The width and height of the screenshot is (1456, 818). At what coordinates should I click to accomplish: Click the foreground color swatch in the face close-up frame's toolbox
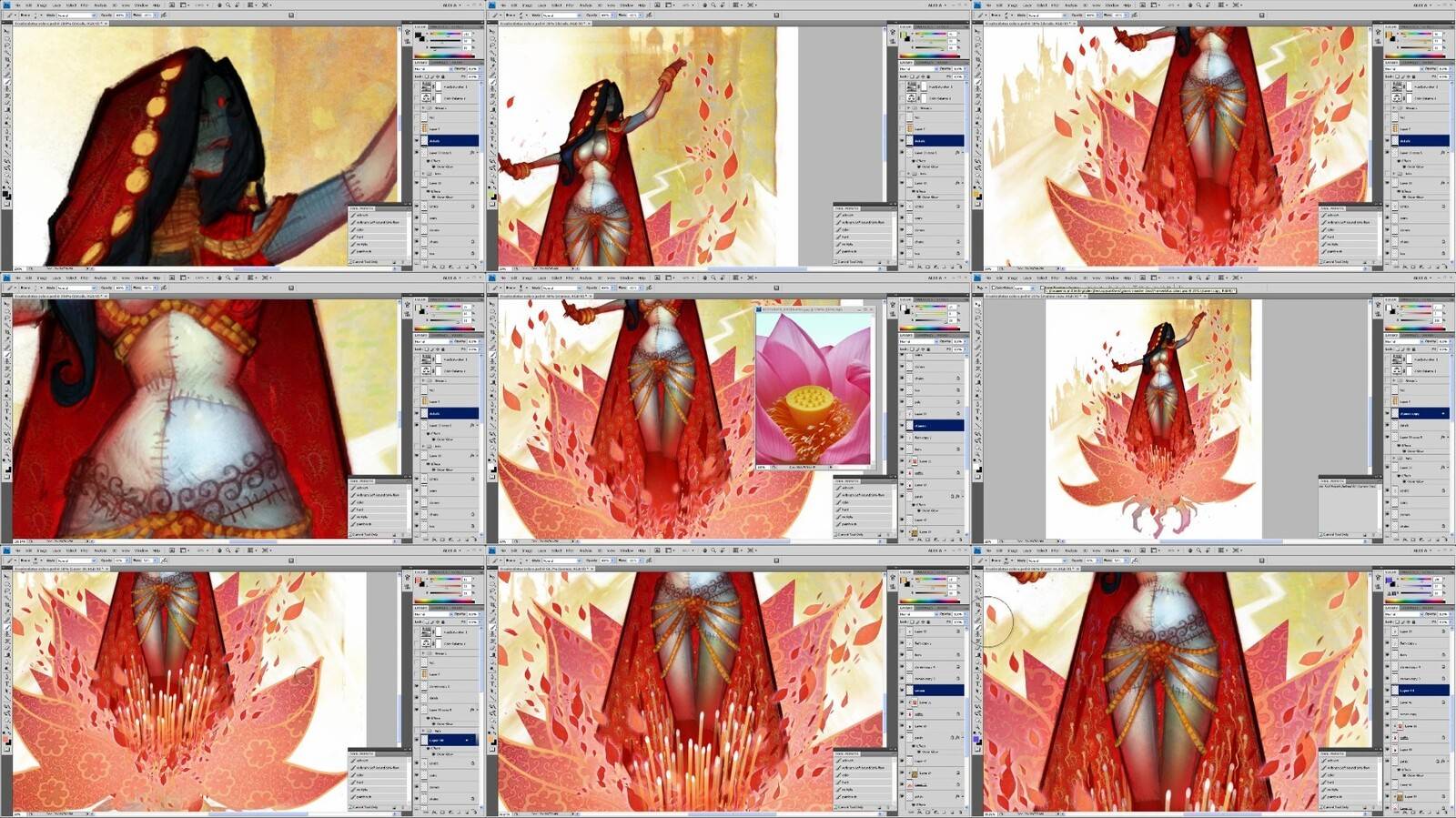click(x=5, y=194)
